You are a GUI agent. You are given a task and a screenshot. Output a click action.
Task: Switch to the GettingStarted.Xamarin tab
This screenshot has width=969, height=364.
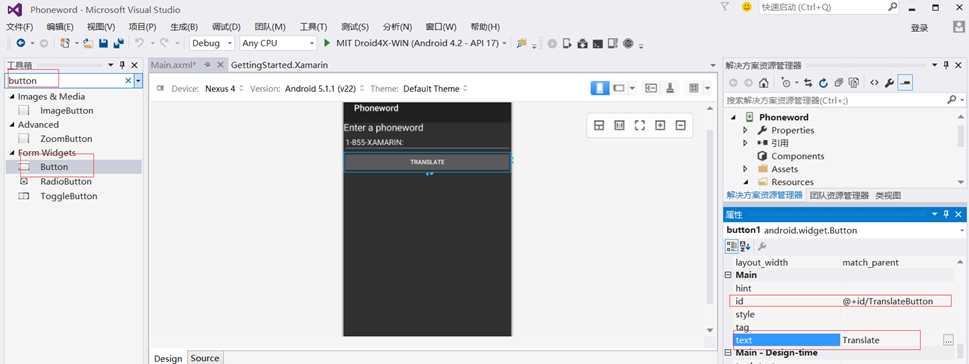coord(279,65)
